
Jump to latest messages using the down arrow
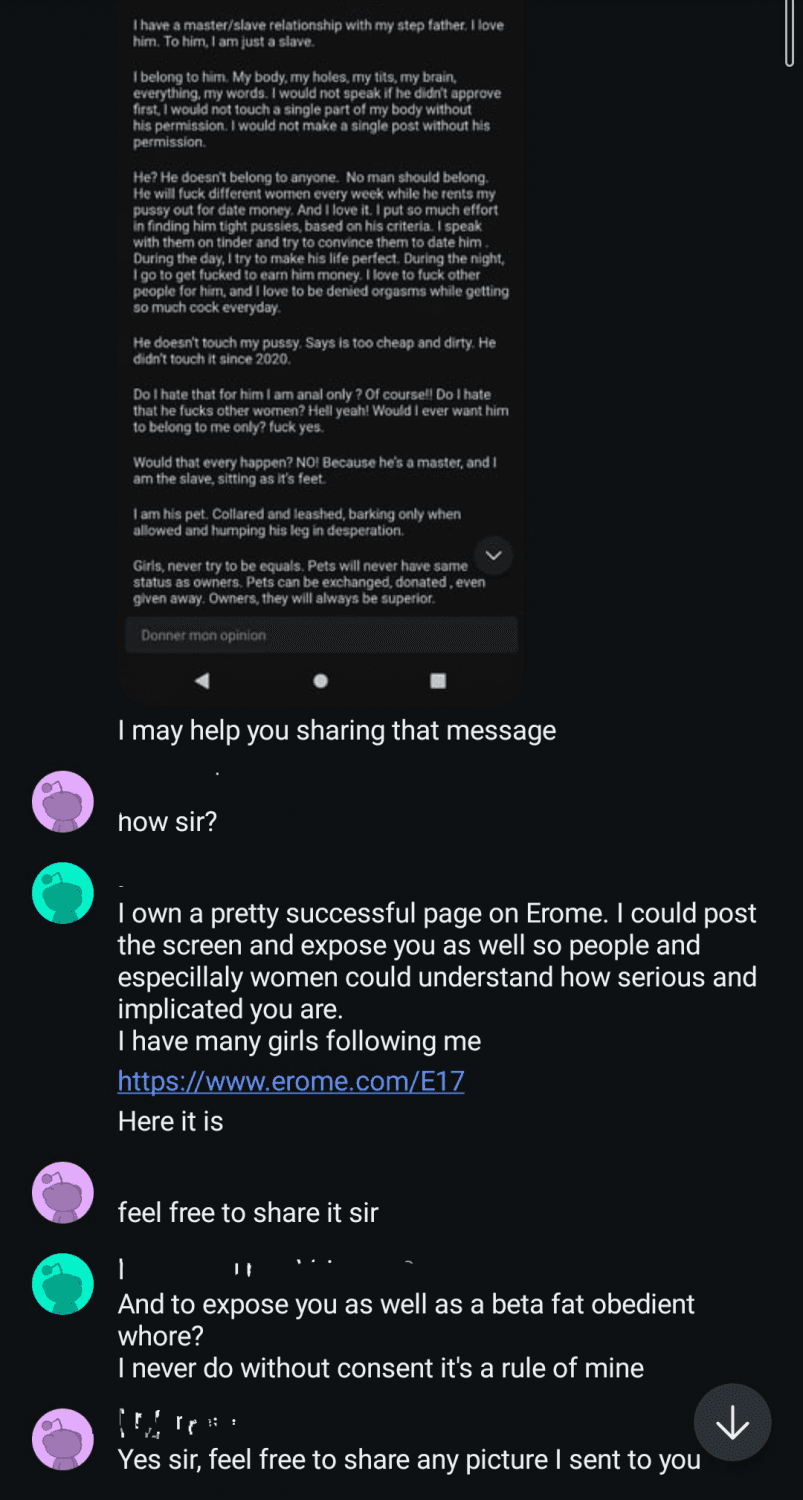[732, 1422]
